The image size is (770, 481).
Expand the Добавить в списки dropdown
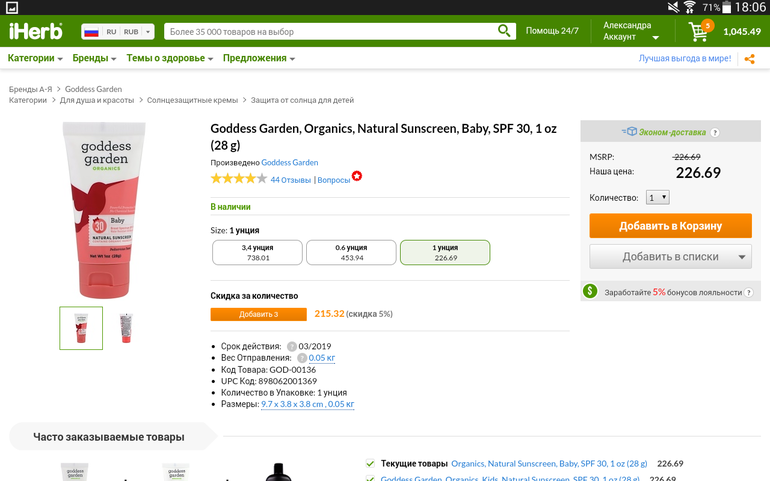pos(742,257)
